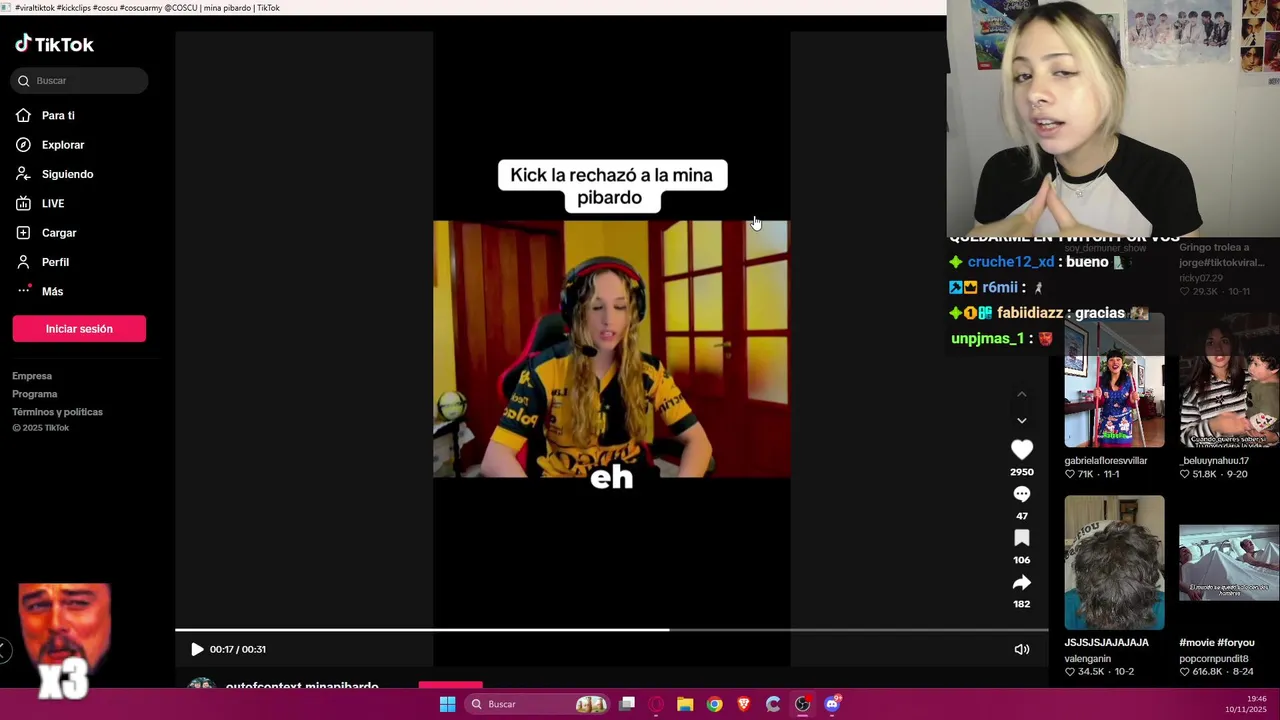Click the Siguiendo person icon
The height and width of the screenshot is (720, 1280).
tap(23, 174)
